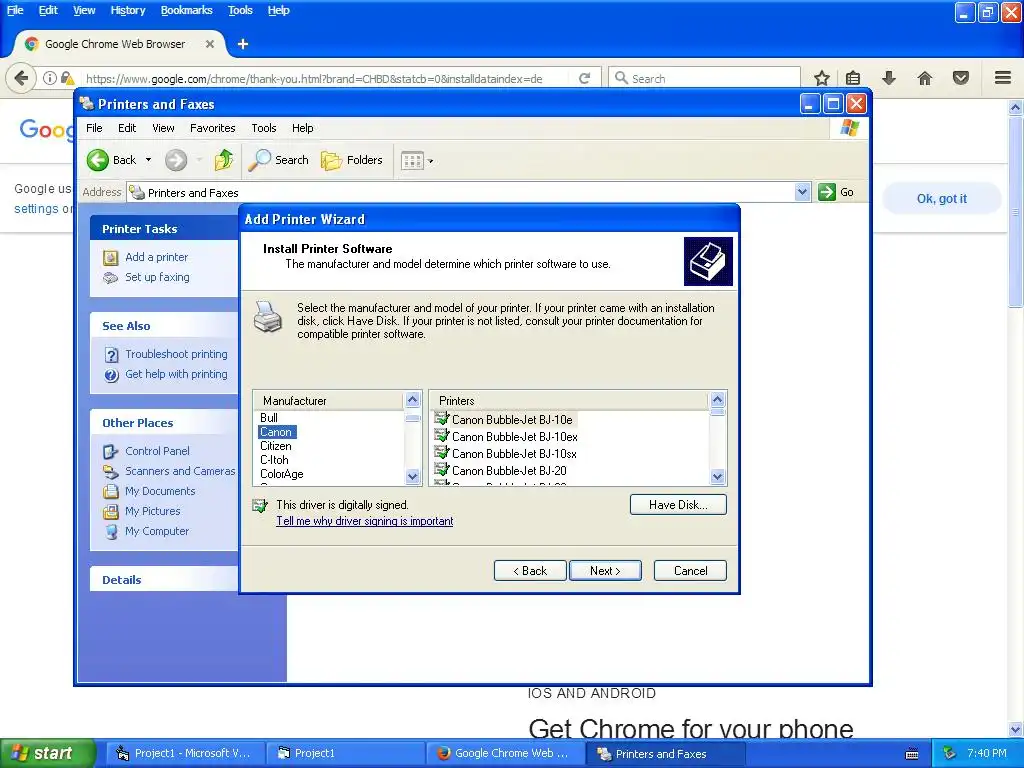
Task: Click the Firefox reload page icon
Action: pyautogui.click(x=584, y=78)
